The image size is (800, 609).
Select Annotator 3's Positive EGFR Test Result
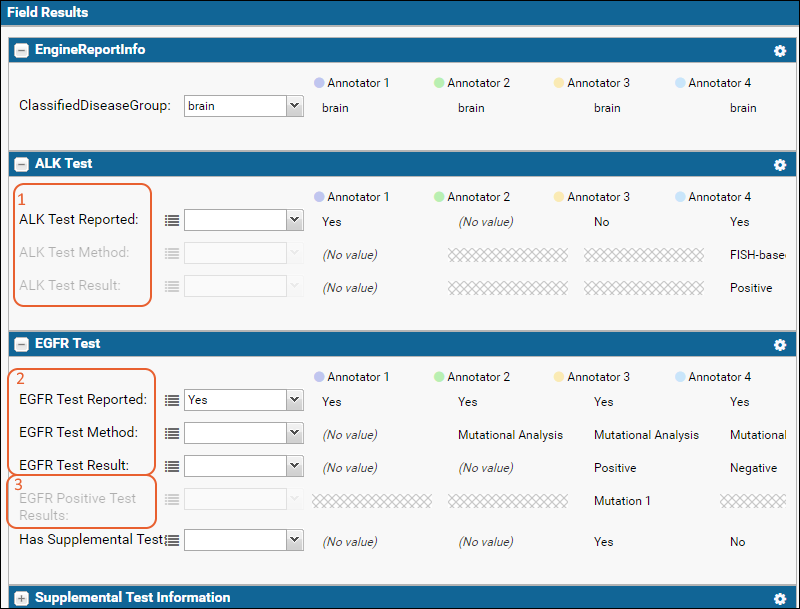(x=615, y=468)
